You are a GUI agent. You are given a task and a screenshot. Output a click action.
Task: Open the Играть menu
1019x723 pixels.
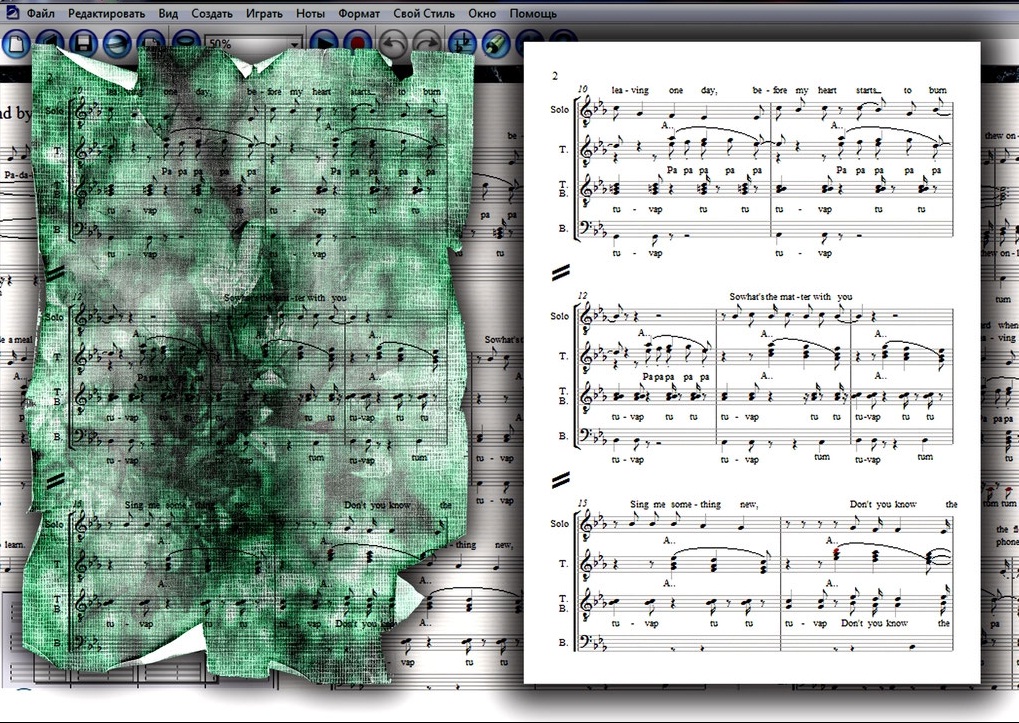coord(265,14)
